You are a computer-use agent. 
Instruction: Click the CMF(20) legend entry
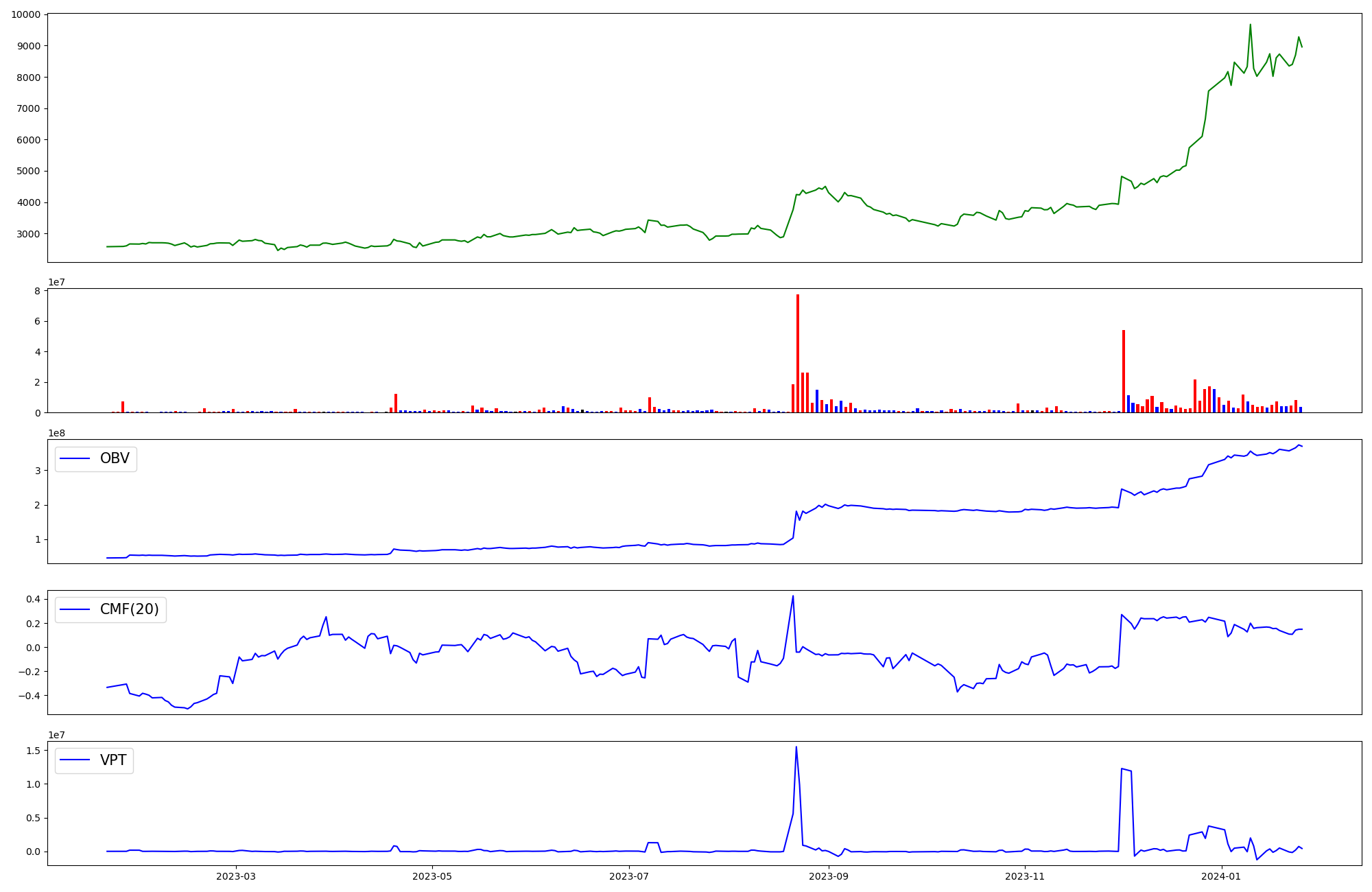(x=129, y=609)
